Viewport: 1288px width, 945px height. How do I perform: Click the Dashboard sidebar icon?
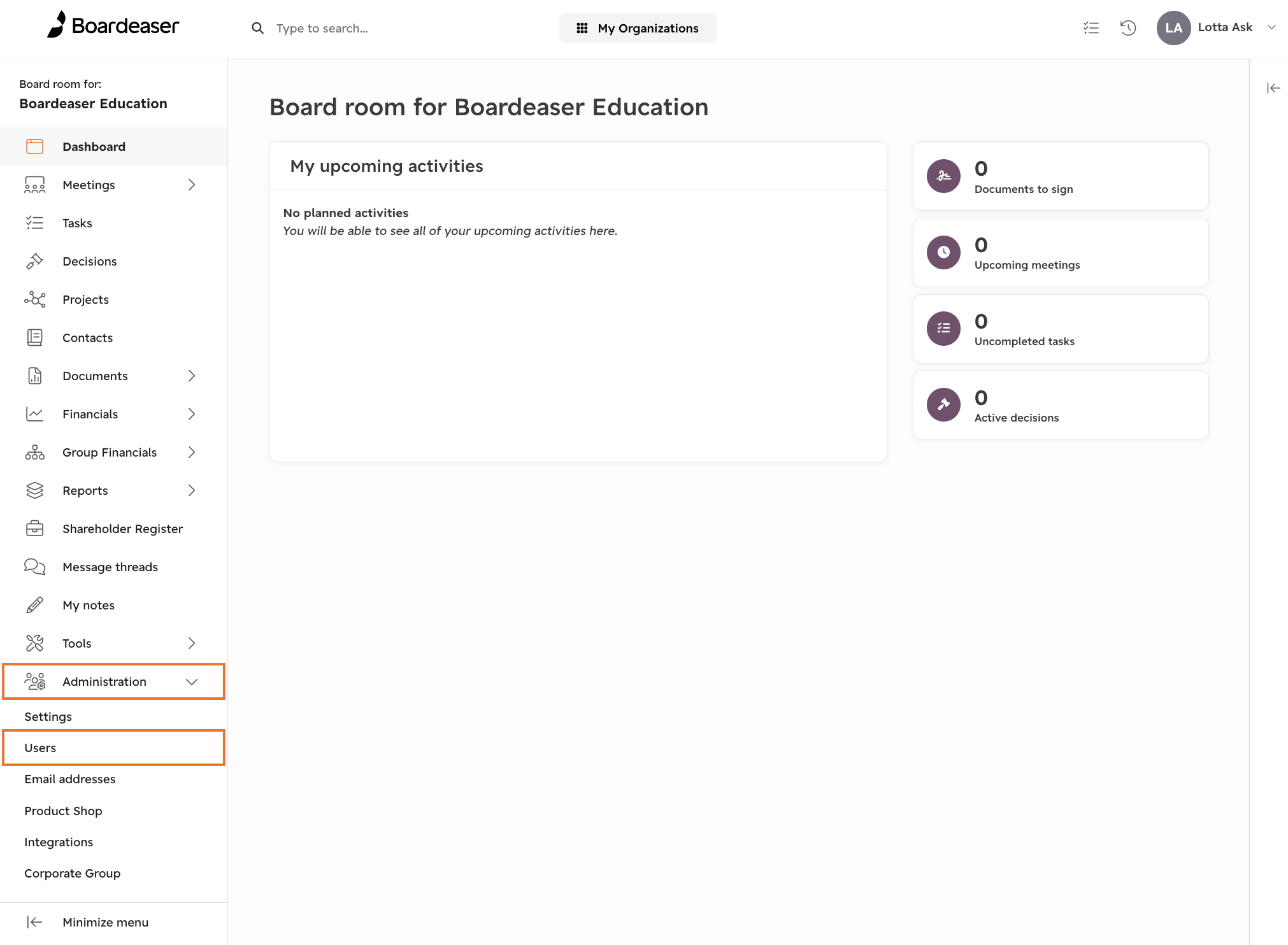[x=34, y=146]
